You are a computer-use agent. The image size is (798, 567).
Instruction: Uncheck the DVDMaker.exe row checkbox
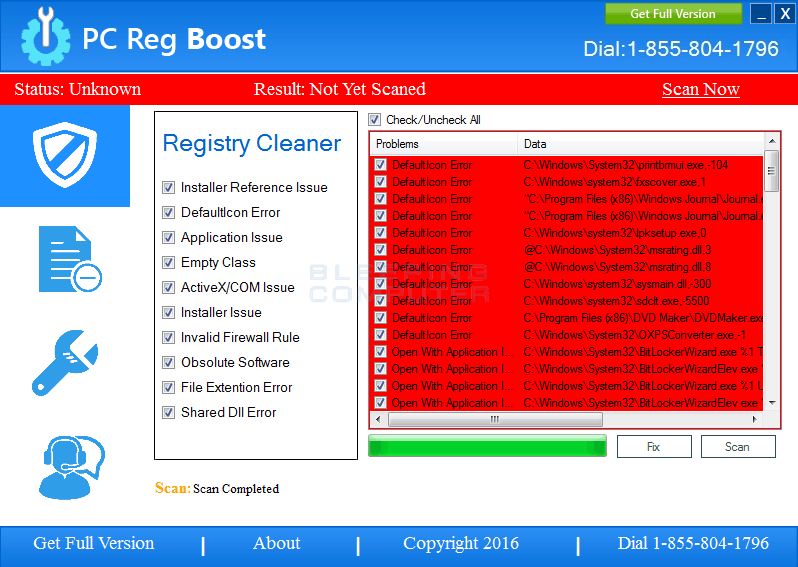380,318
